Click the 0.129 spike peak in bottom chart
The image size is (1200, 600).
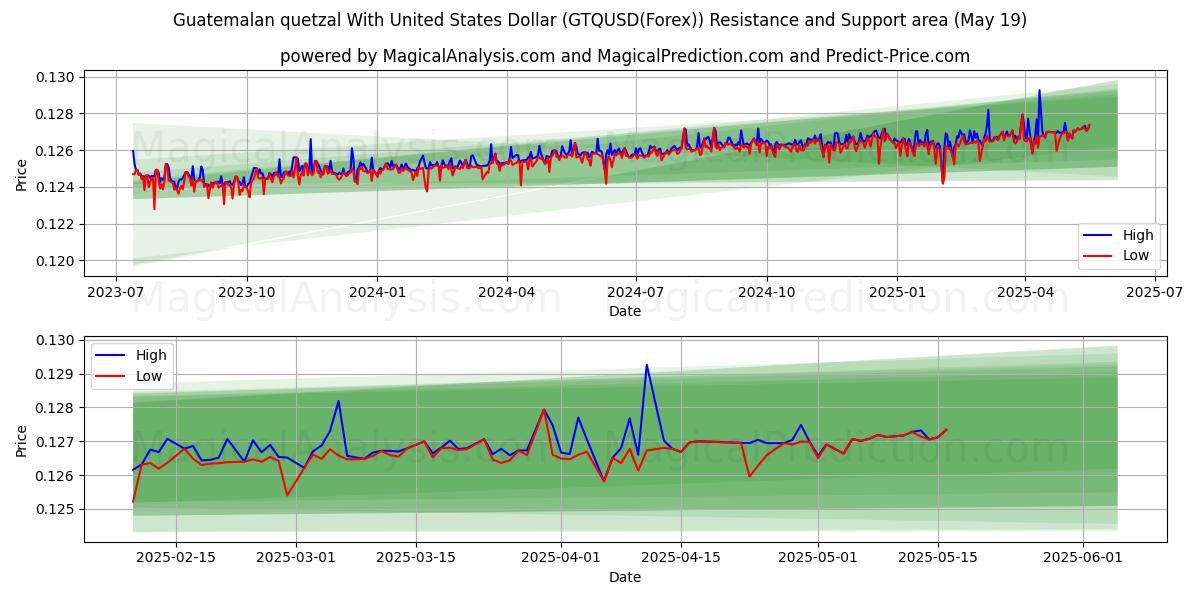coord(646,365)
